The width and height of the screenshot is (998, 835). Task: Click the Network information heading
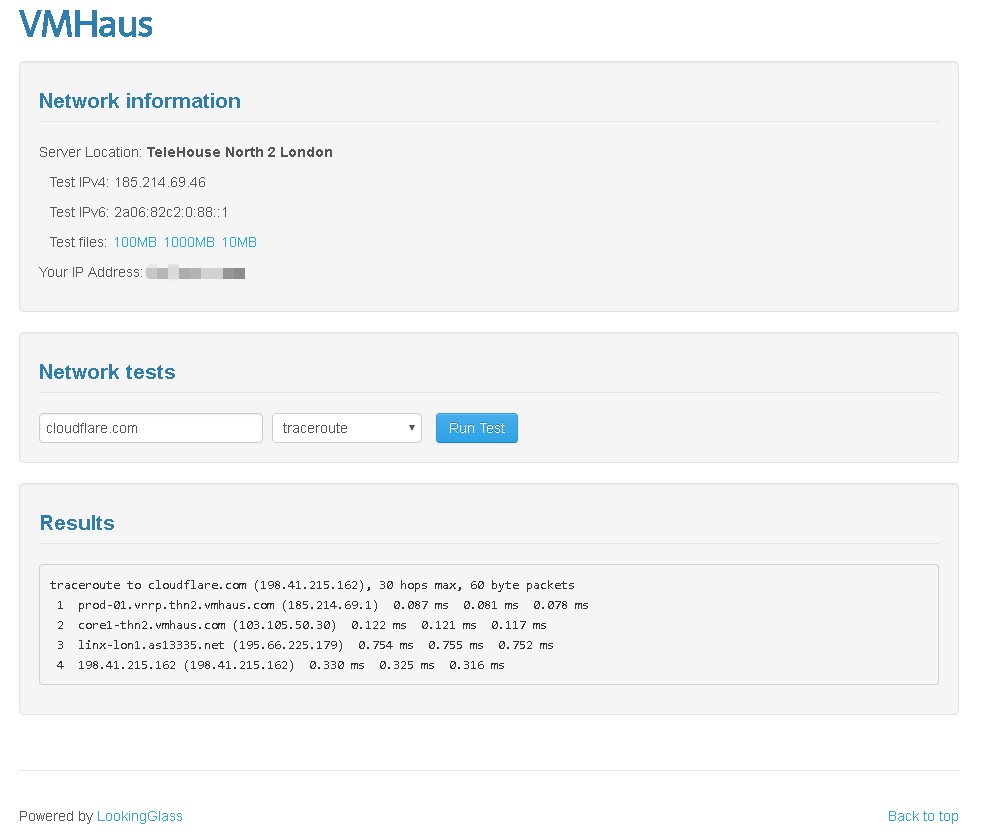pos(139,101)
